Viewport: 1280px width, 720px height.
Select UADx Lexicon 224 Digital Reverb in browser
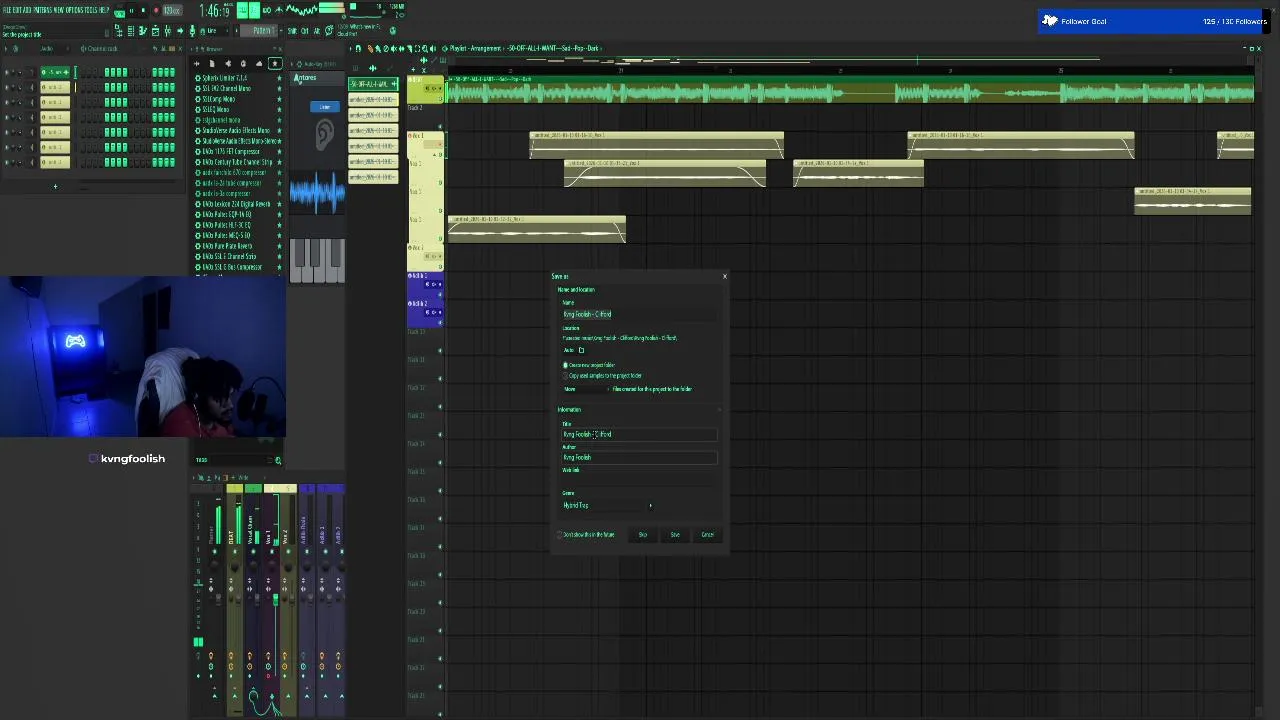236,204
